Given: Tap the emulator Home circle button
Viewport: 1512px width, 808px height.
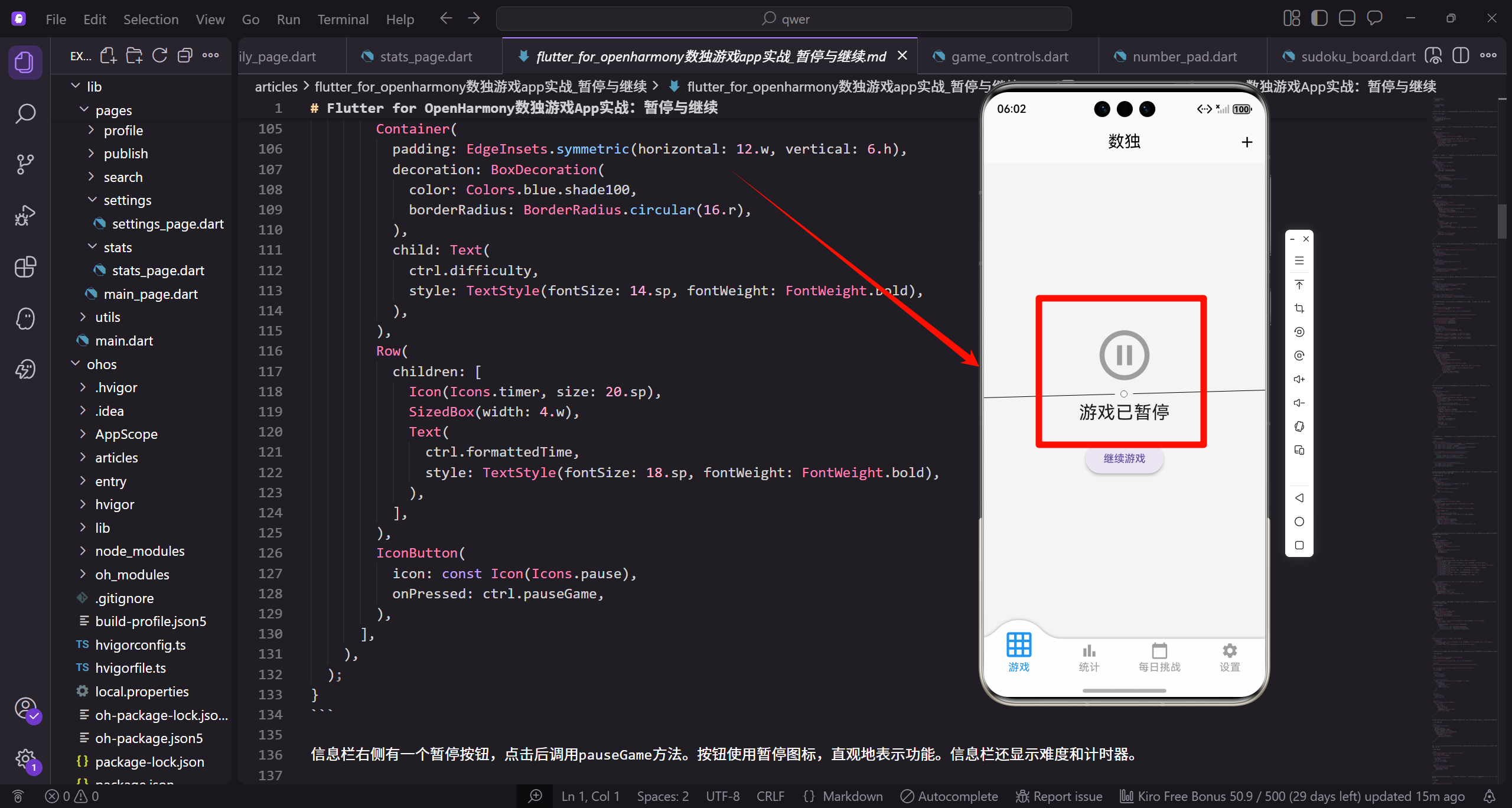Looking at the screenshot, I should click(1299, 522).
